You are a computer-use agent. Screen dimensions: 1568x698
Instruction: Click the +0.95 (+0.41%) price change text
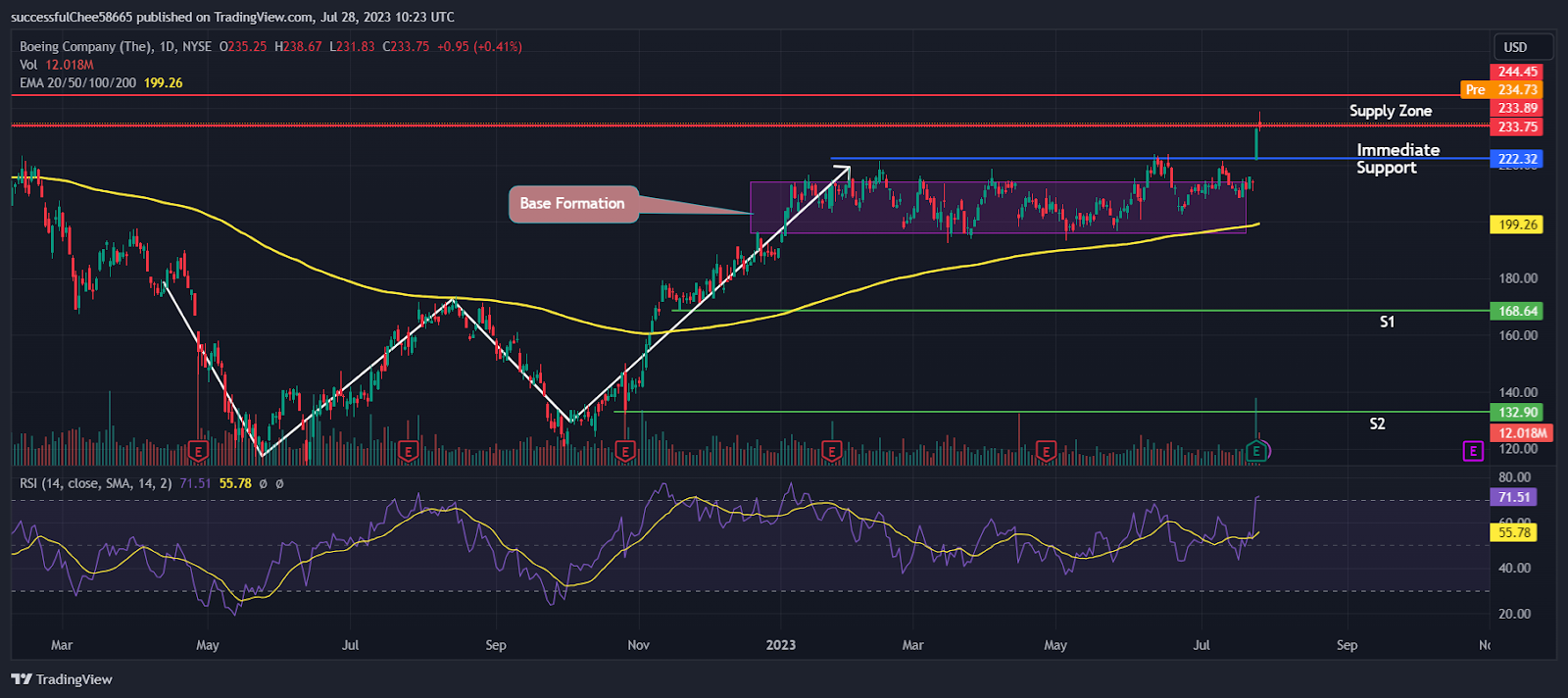click(x=479, y=46)
